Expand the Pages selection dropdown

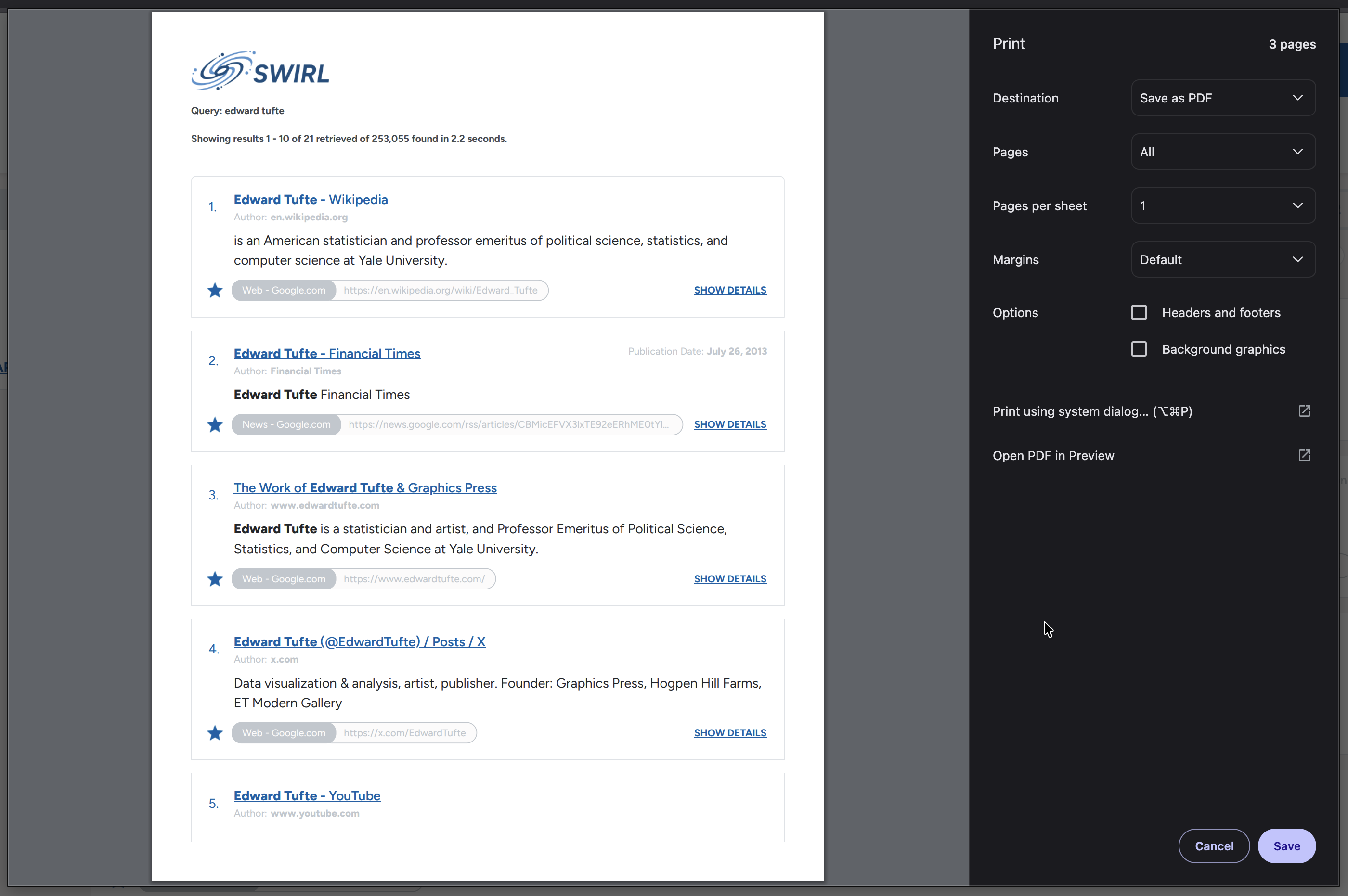(x=1223, y=152)
